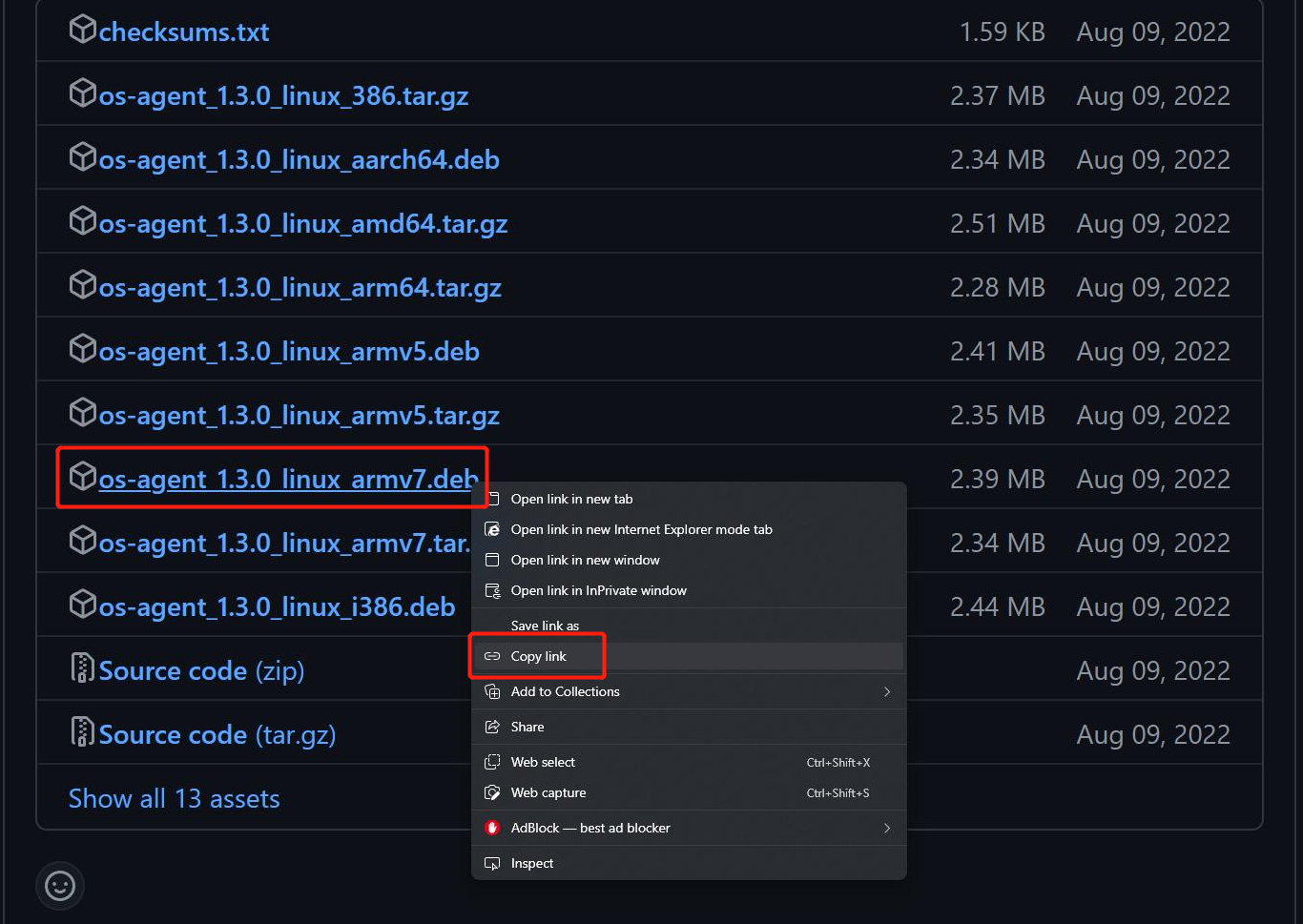Image resolution: width=1303 pixels, height=924 pixels.
Task: Click the Web capture icon
Action: coord(492,792)
